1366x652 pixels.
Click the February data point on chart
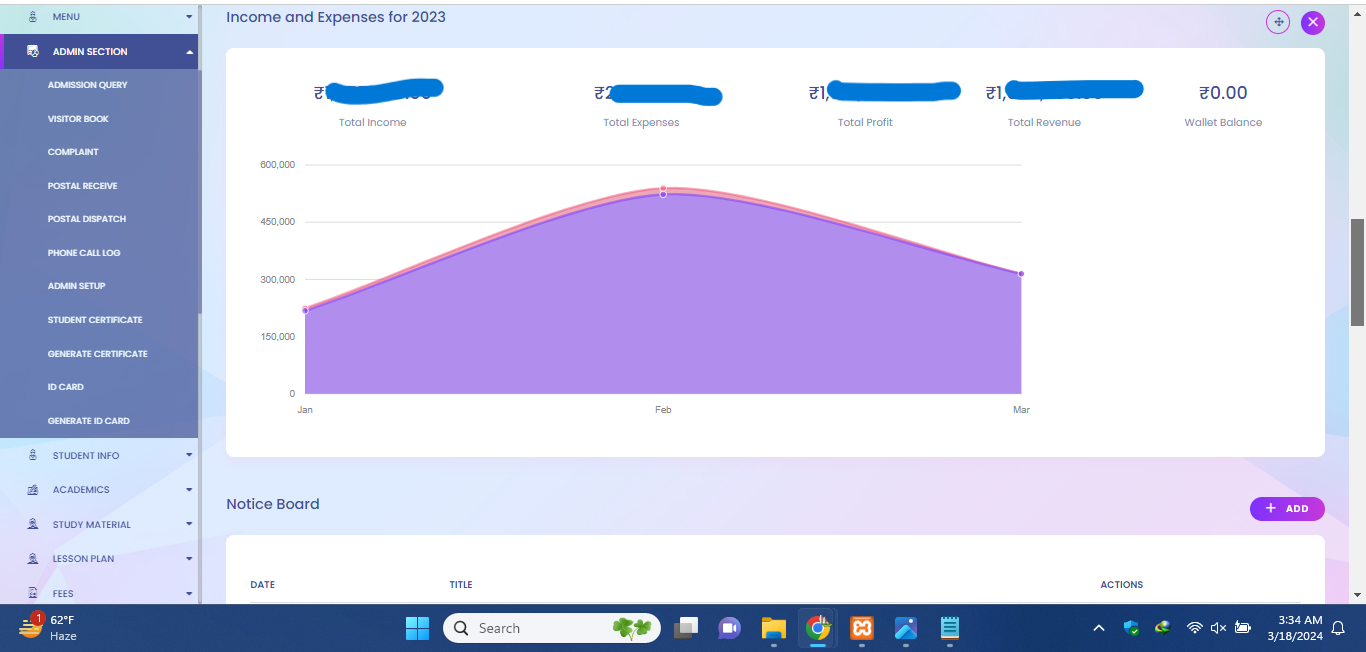point(663,193)
